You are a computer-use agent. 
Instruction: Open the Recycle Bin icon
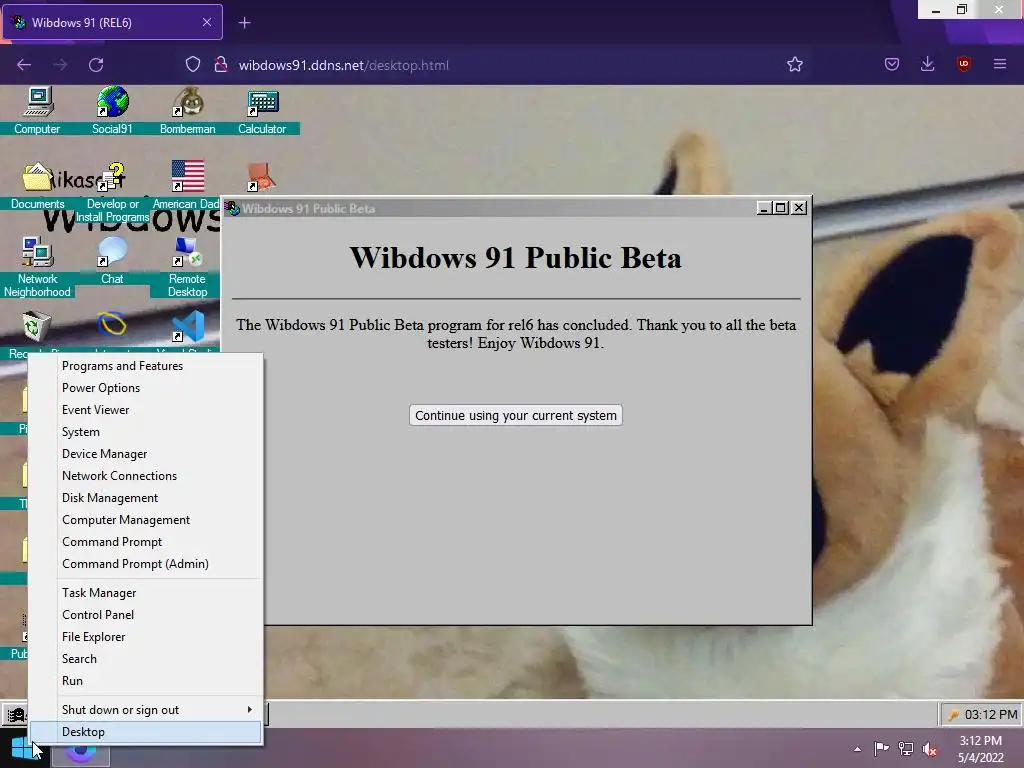(x=37, y=327)
